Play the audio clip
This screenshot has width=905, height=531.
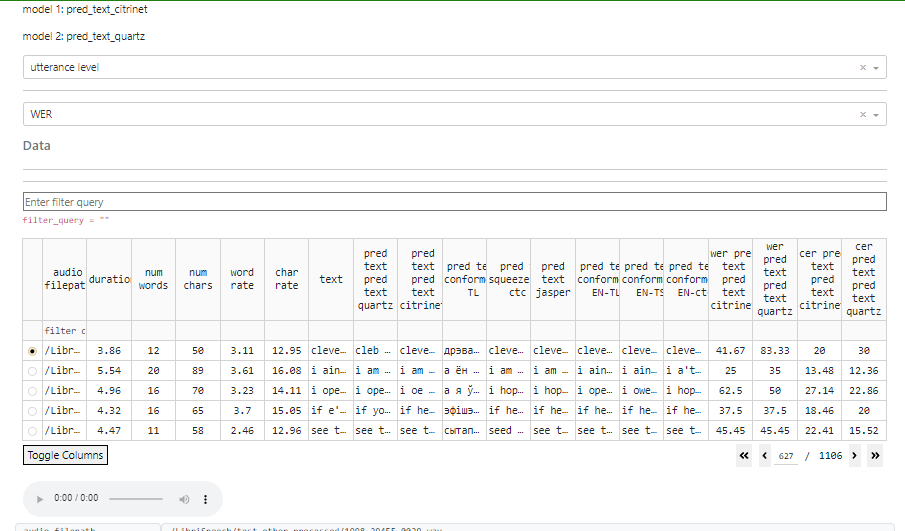tap(40, 498)
